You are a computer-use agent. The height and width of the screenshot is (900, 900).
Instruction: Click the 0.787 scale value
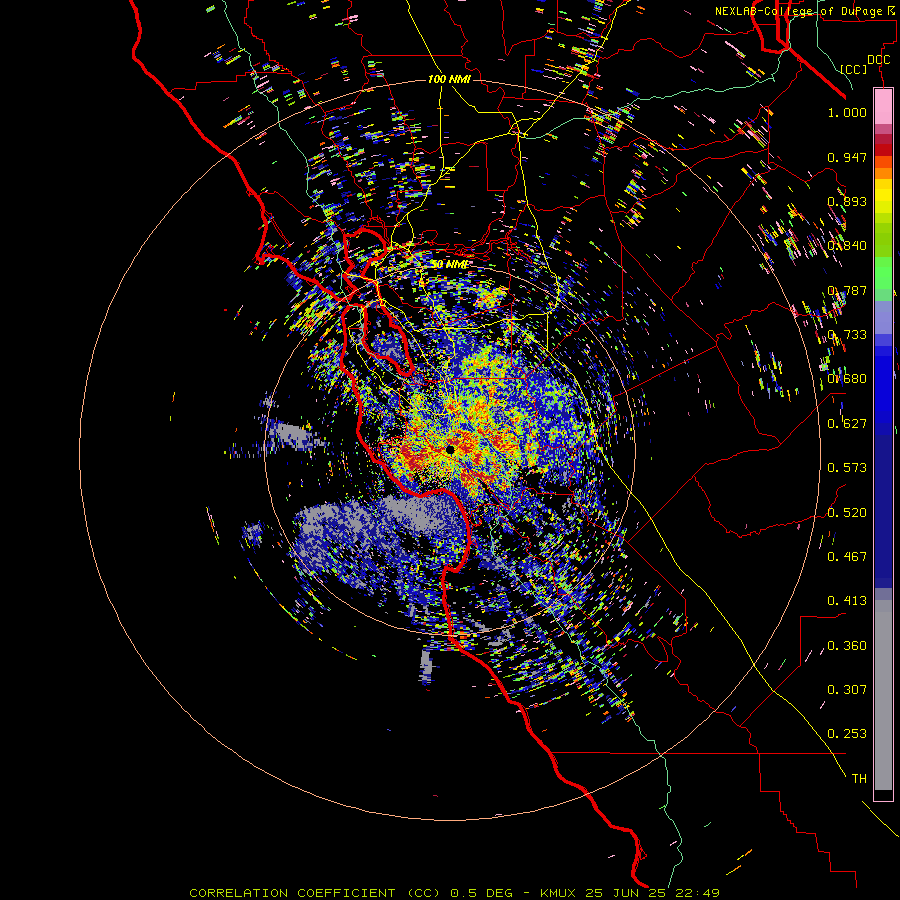[847, 290]
